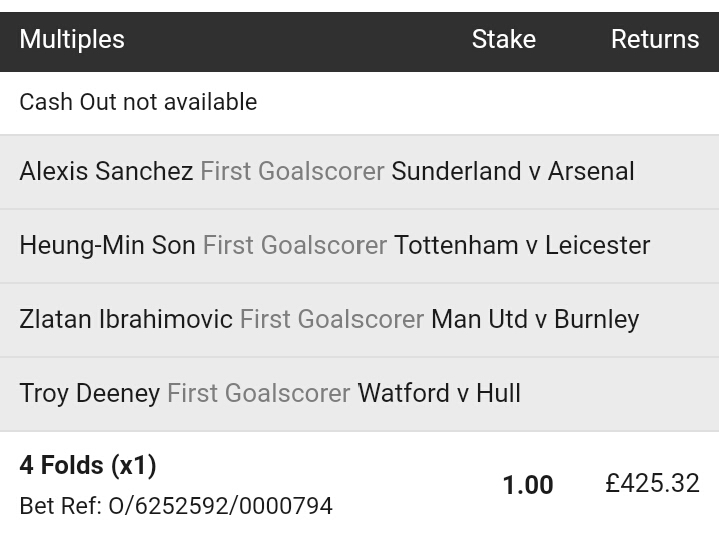Screen dimensions: 719x536
Task: Click the 4 Folds (x1) bet label
Action: pos(88,465)
